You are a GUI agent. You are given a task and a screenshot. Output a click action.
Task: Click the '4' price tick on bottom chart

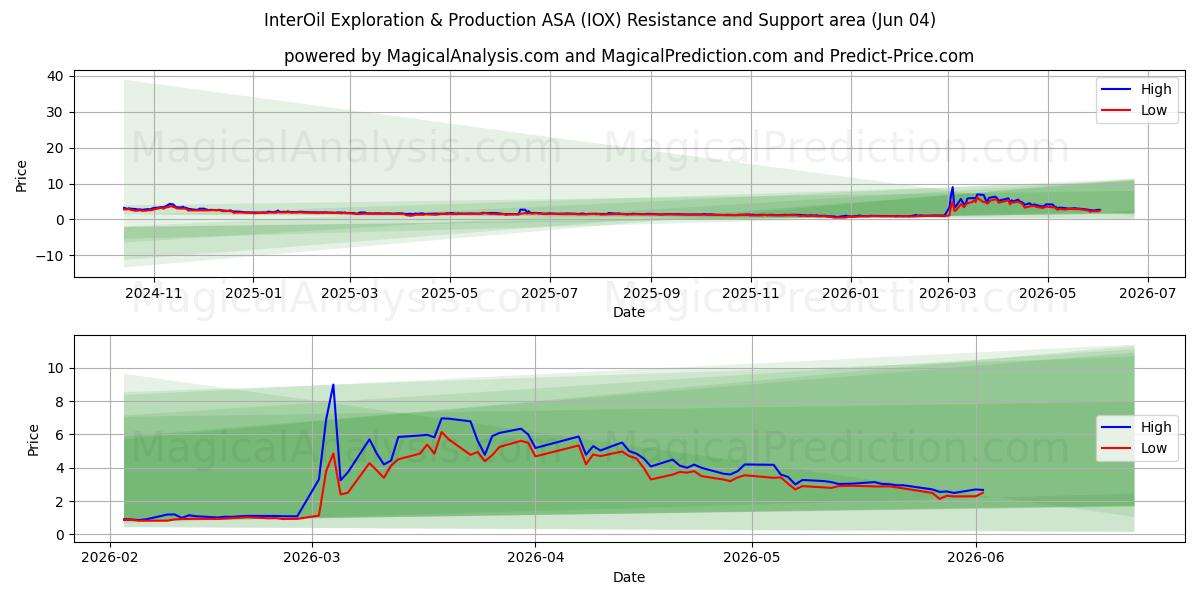pyautogui.click(x=61, y=468)
